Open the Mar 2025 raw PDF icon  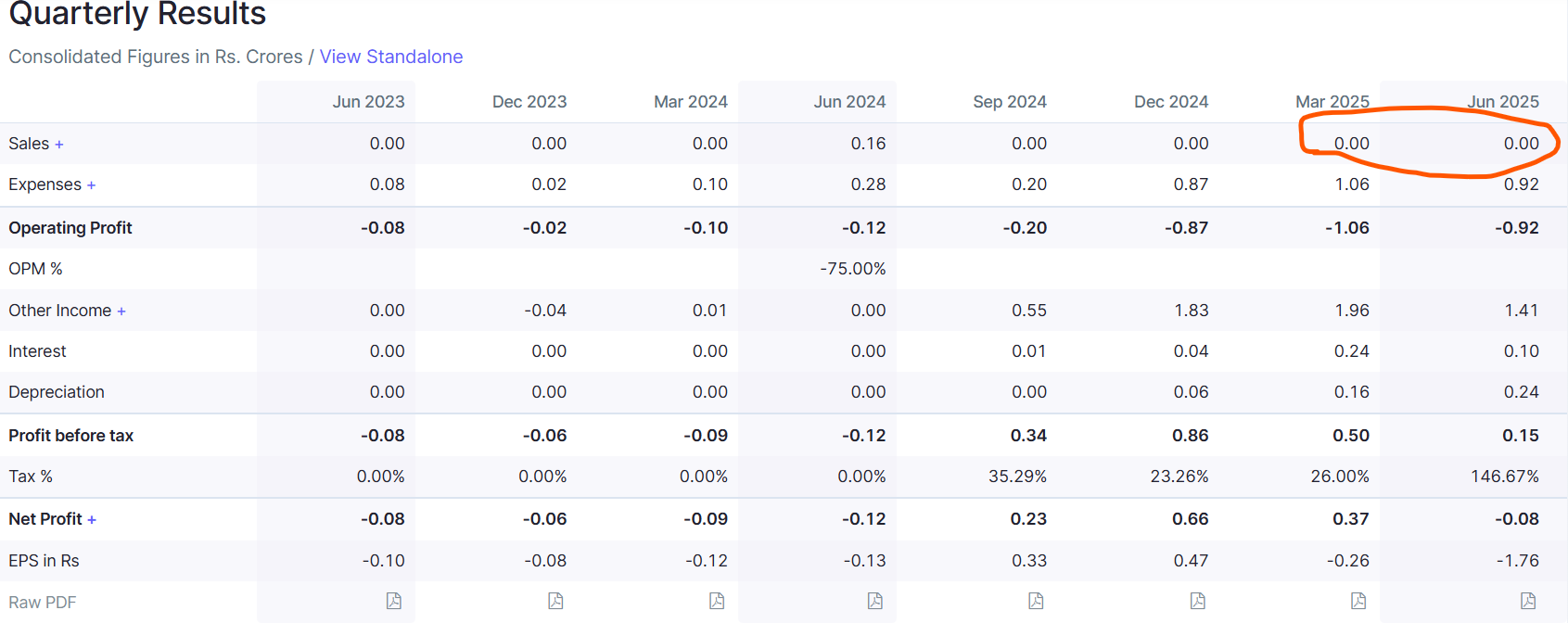pos(1358,602)
